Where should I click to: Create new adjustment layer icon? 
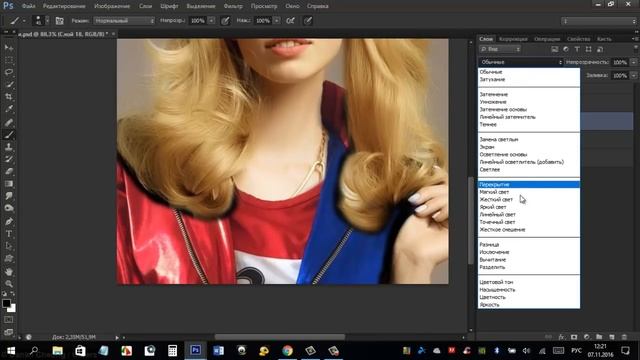tap(587, 337)
